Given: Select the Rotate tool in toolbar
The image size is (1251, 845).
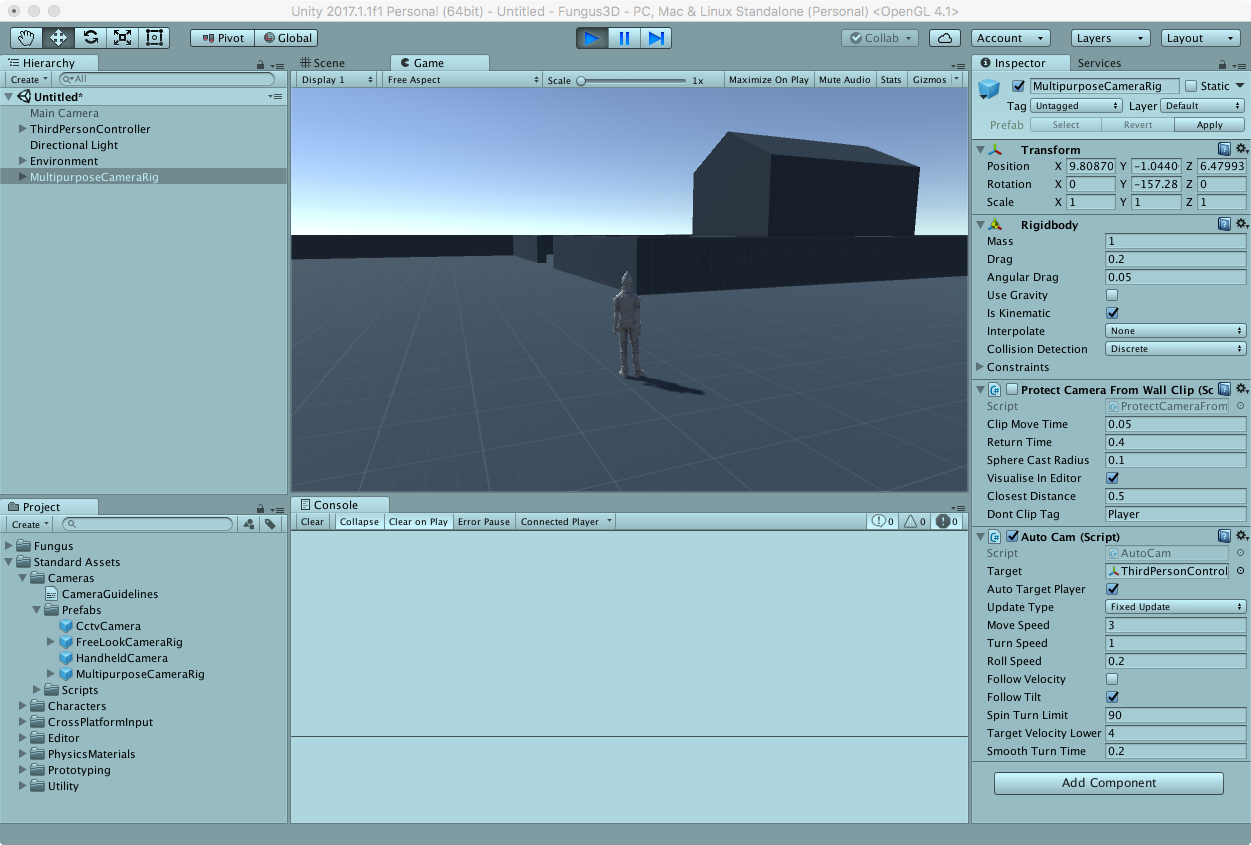Looking at the screenshot, I should click(x=90, y=38).
